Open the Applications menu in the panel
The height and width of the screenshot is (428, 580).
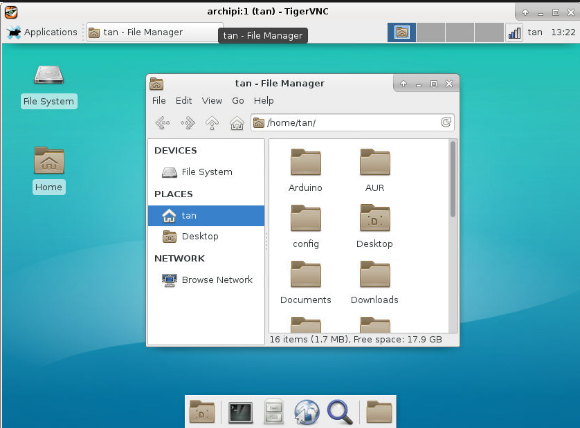tap(42, 32)
